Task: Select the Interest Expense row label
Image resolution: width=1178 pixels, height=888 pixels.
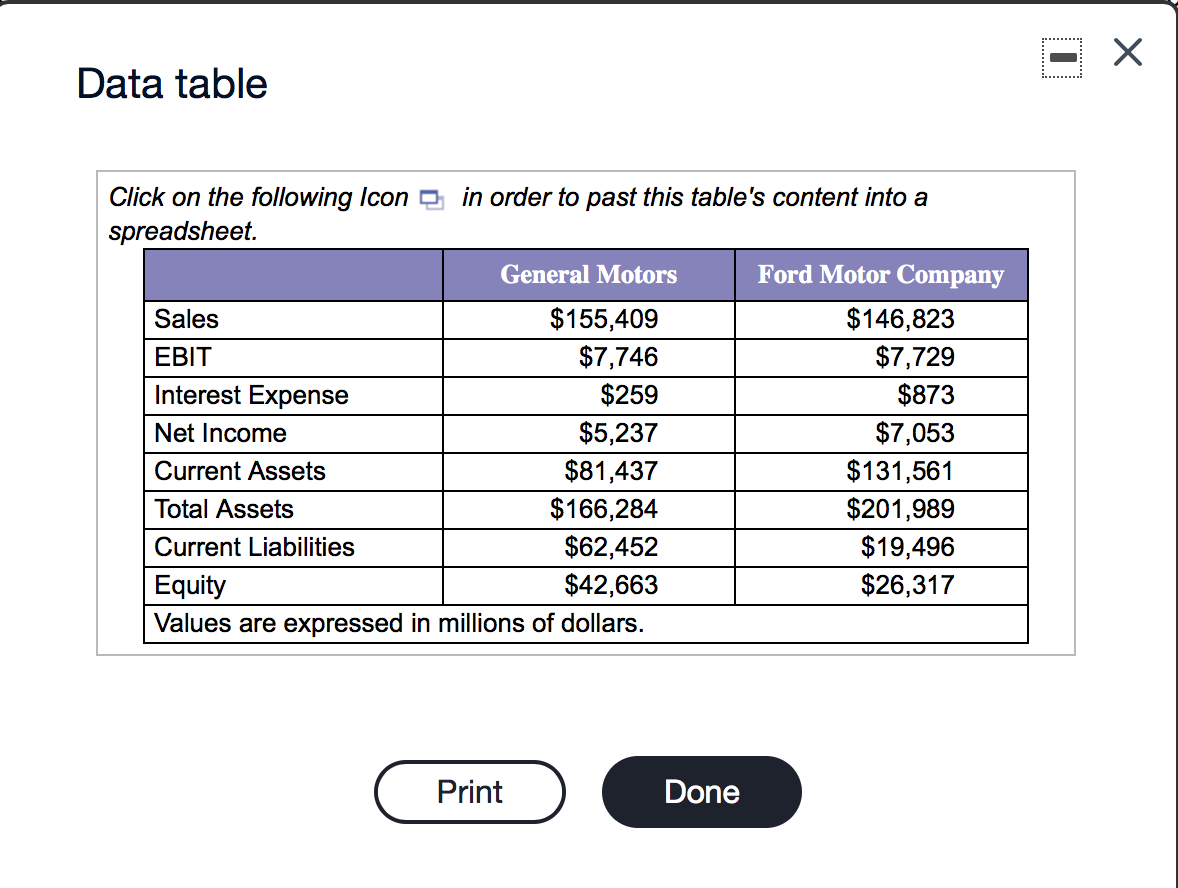Action: pyautogui.click(x=250, y=395)
